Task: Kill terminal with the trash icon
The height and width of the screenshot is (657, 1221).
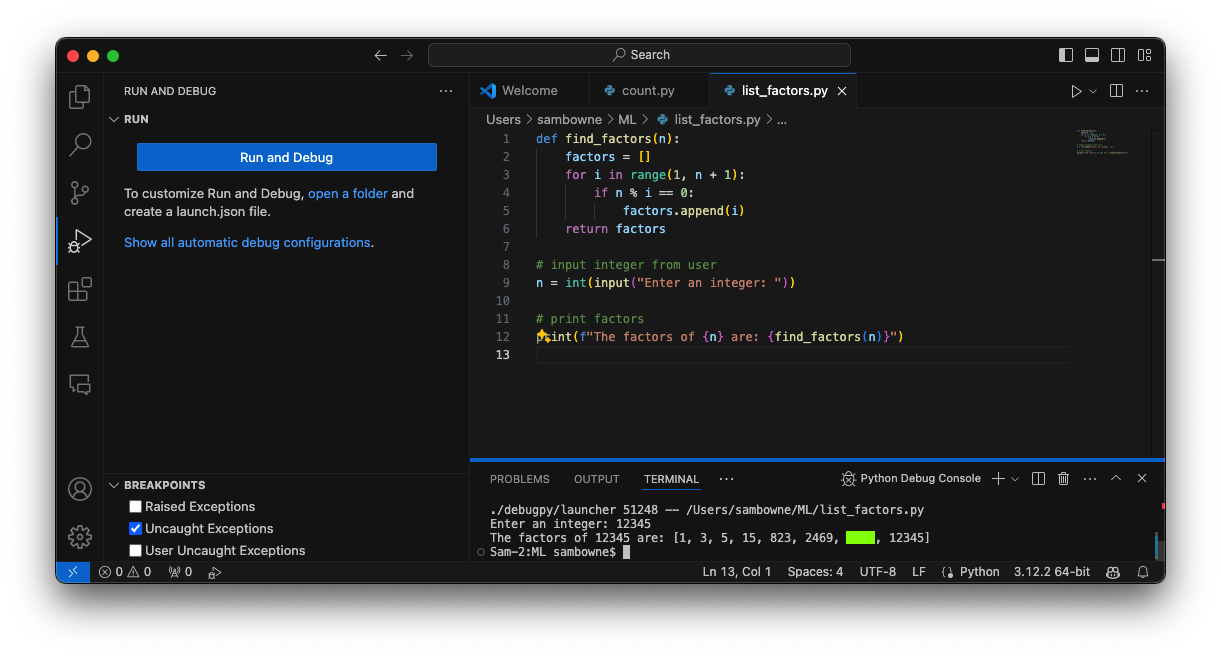Action: tap(1064, 479)
